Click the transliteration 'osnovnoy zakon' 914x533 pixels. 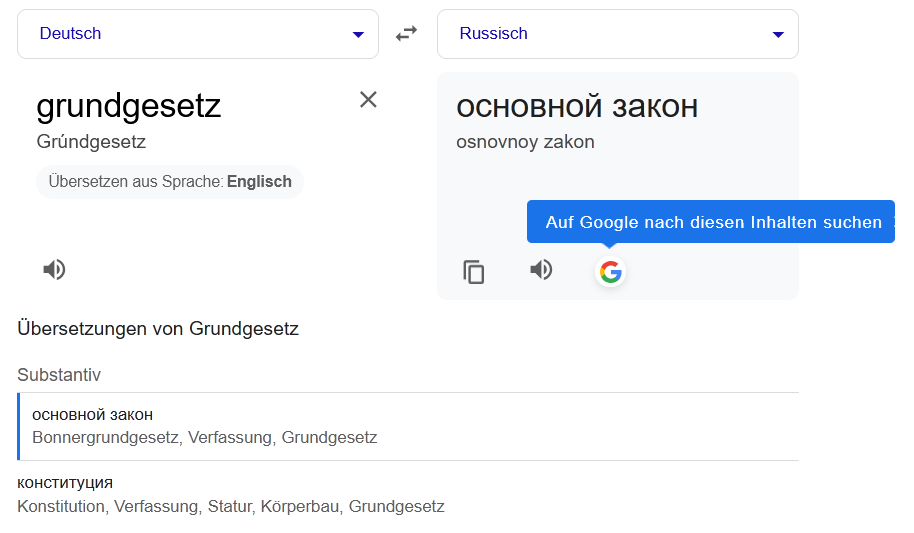pyautogui.click(x=525, y=142)
